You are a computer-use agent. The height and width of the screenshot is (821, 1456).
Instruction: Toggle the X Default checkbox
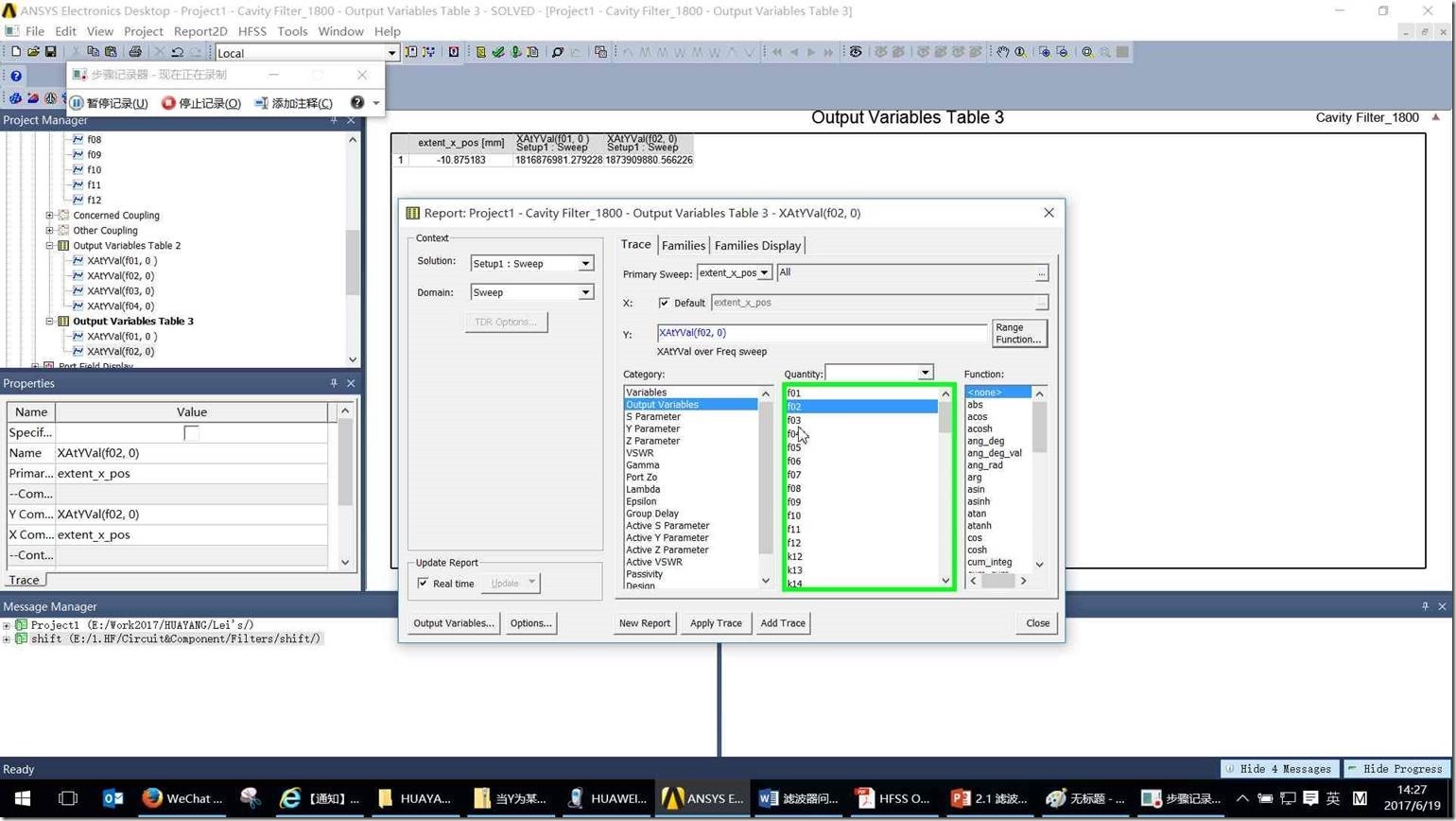coord(664,303)
